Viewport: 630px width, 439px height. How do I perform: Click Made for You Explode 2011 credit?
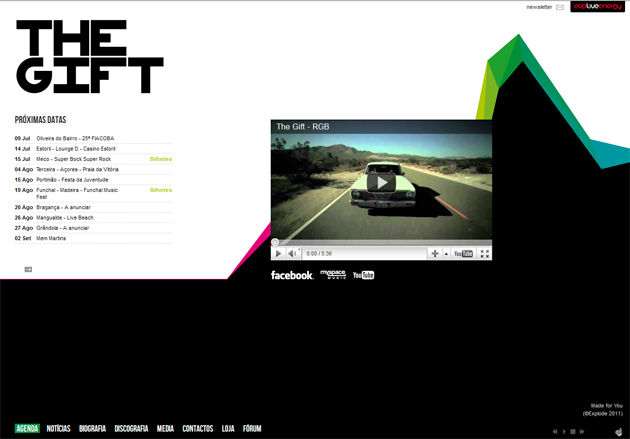tap(603, 409)
